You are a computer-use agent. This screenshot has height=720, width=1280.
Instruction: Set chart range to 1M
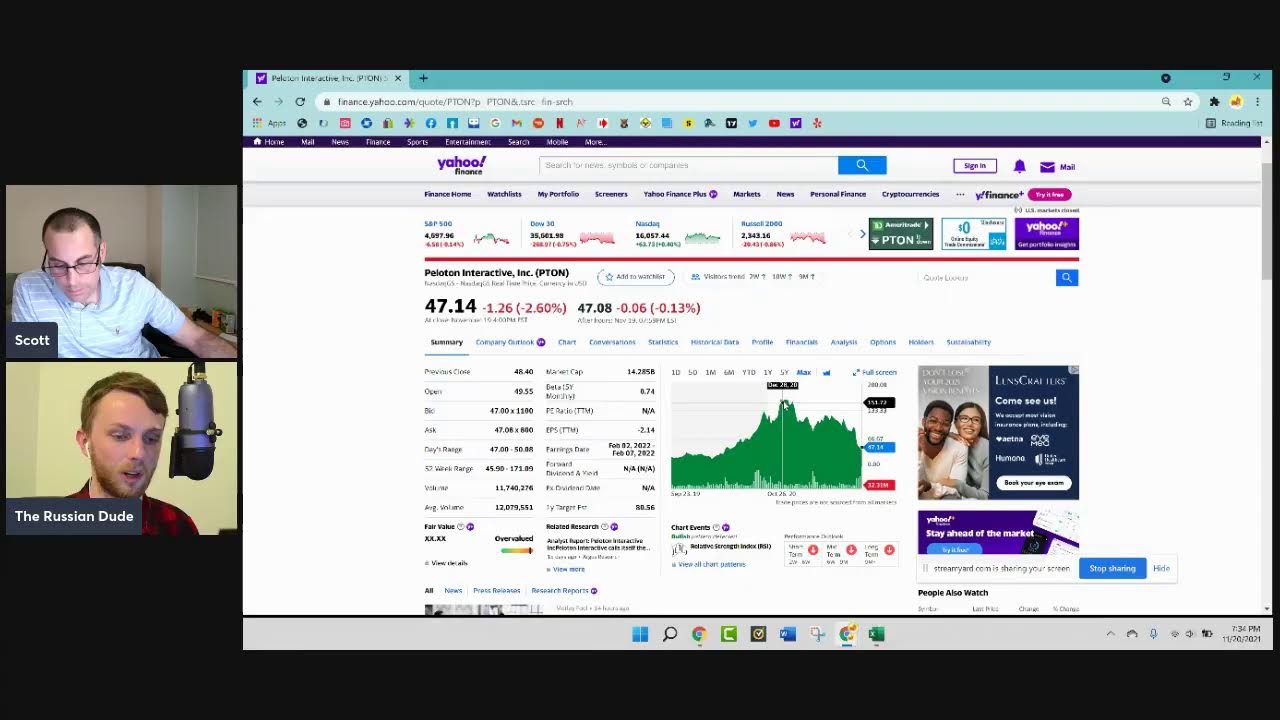(710, 372)
